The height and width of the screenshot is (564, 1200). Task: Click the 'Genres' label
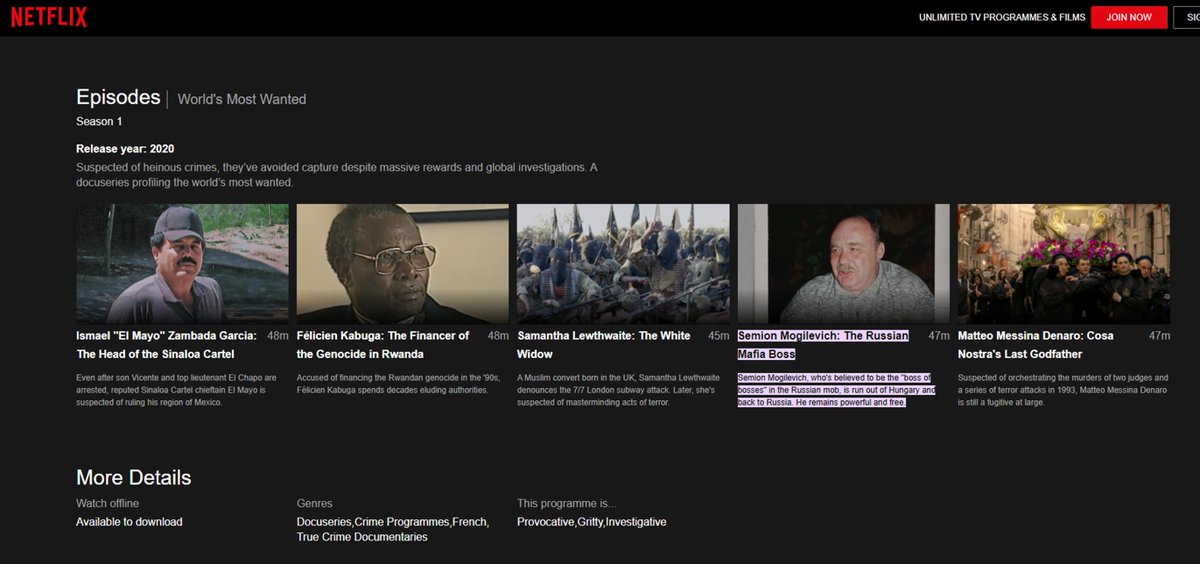[x=315, y=504]
